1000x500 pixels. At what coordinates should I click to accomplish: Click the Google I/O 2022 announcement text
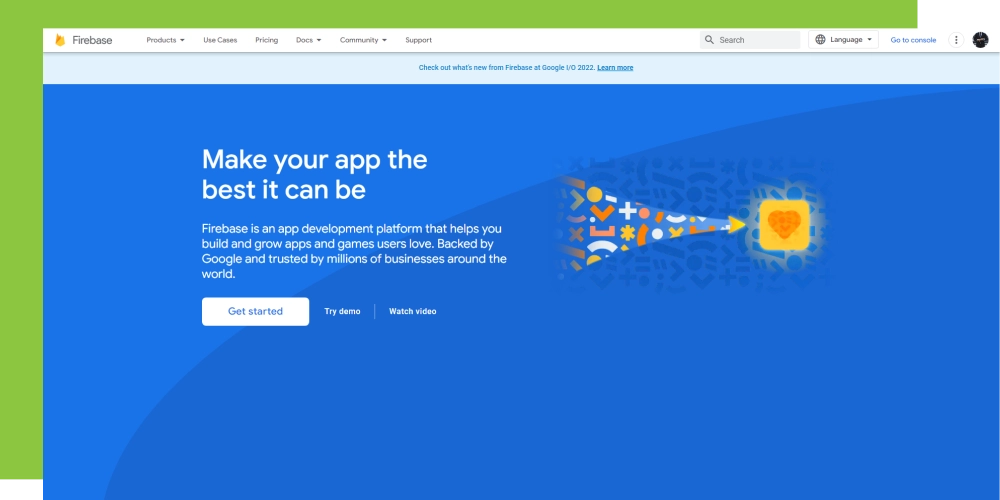(507, 68)
